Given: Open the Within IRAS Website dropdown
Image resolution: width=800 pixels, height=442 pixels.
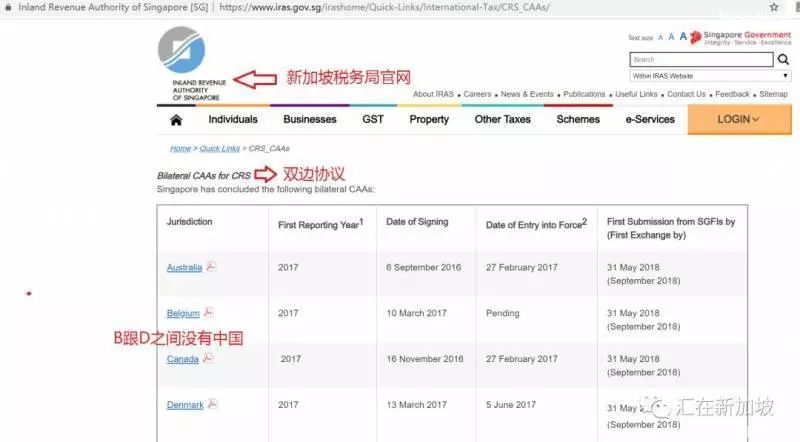Looking at the screenshot, I should pos(710,76).
